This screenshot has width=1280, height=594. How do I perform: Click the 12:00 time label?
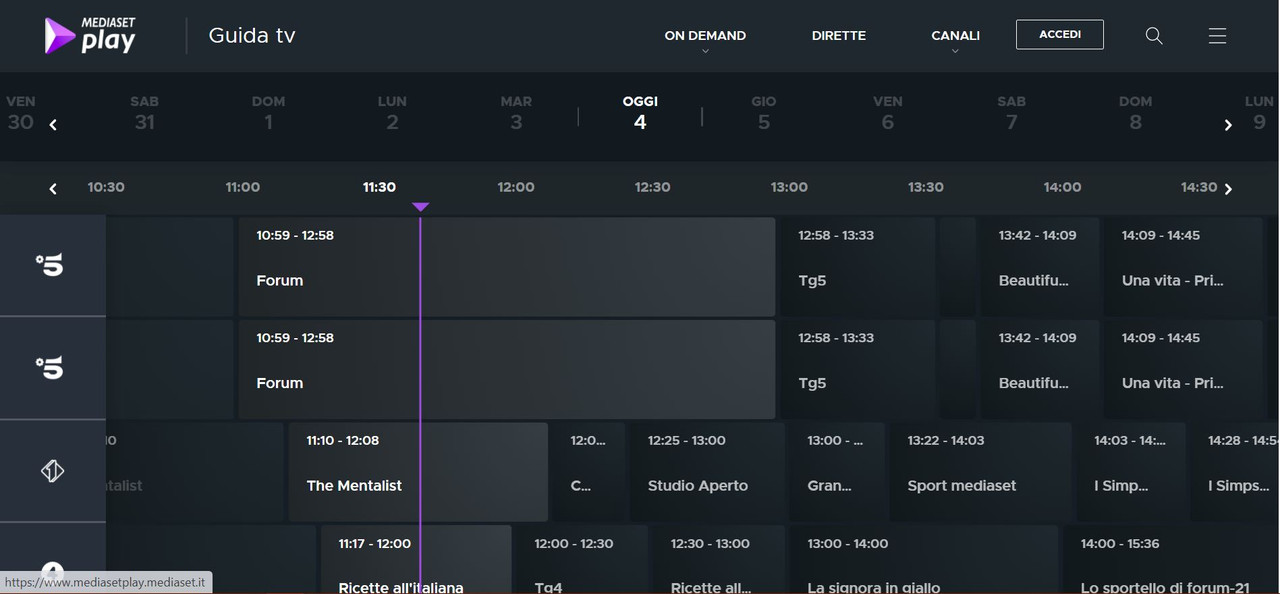[516, 187]
